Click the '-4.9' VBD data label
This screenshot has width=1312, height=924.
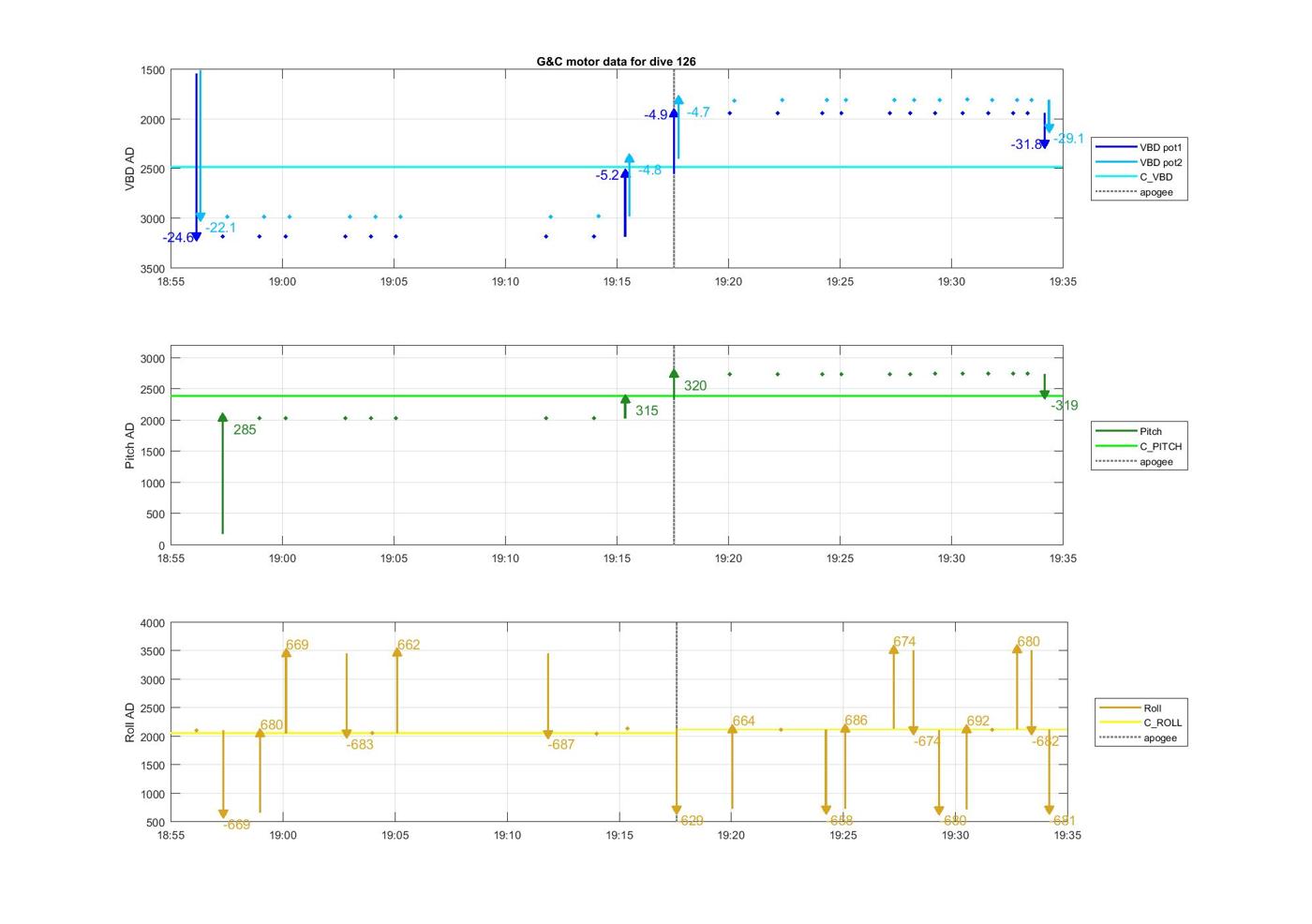tap(656, 115)
